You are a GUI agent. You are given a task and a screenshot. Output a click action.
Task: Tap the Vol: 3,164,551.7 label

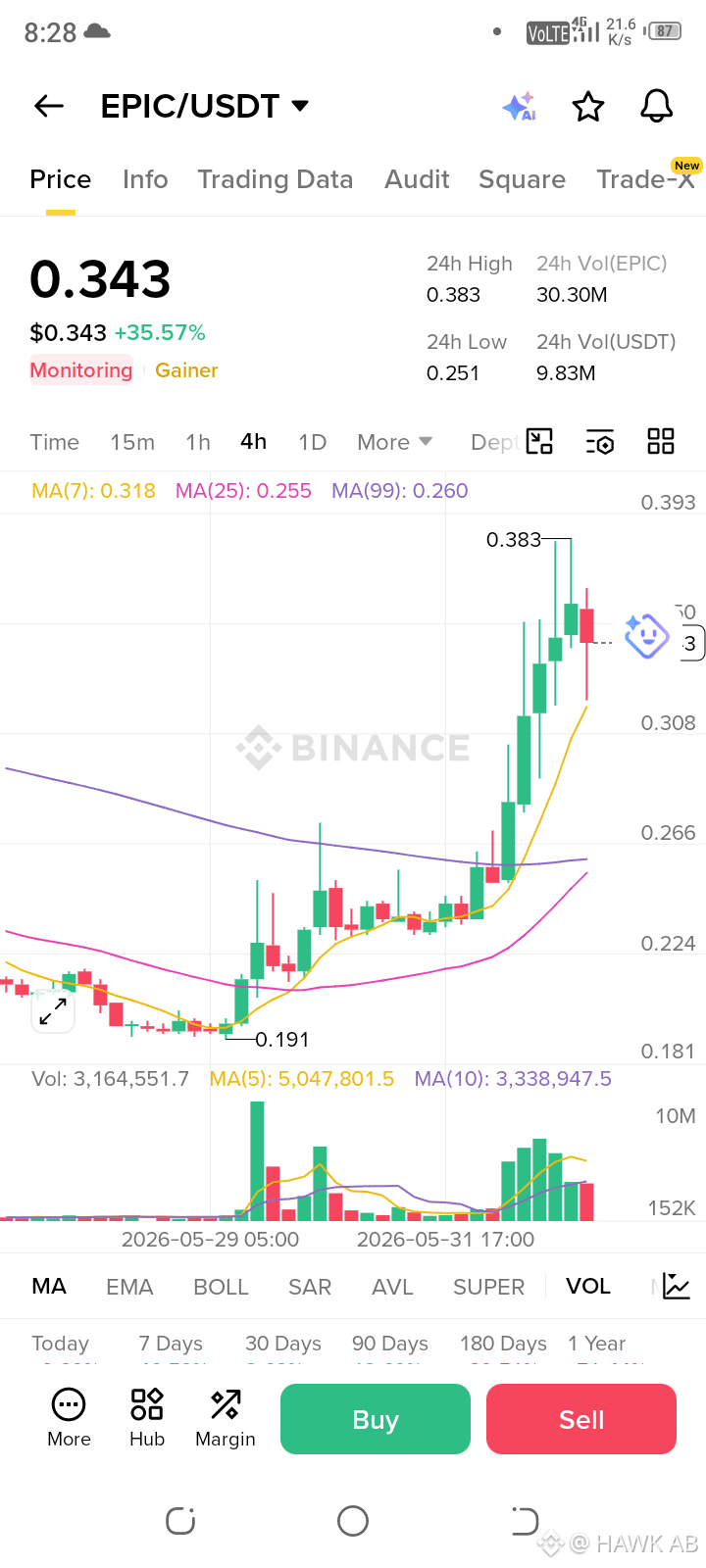pos(110,1079)
